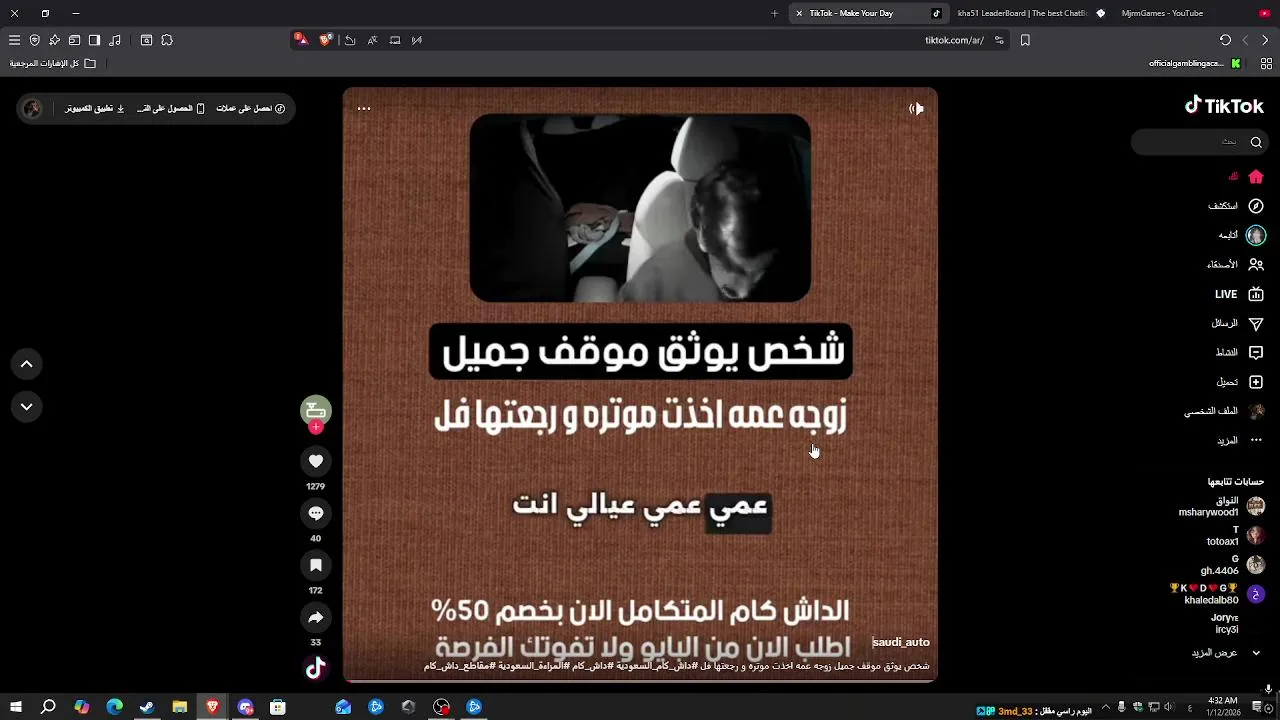
Task: Open site settings icon beside the URL
Action: [x=999, y=40]
